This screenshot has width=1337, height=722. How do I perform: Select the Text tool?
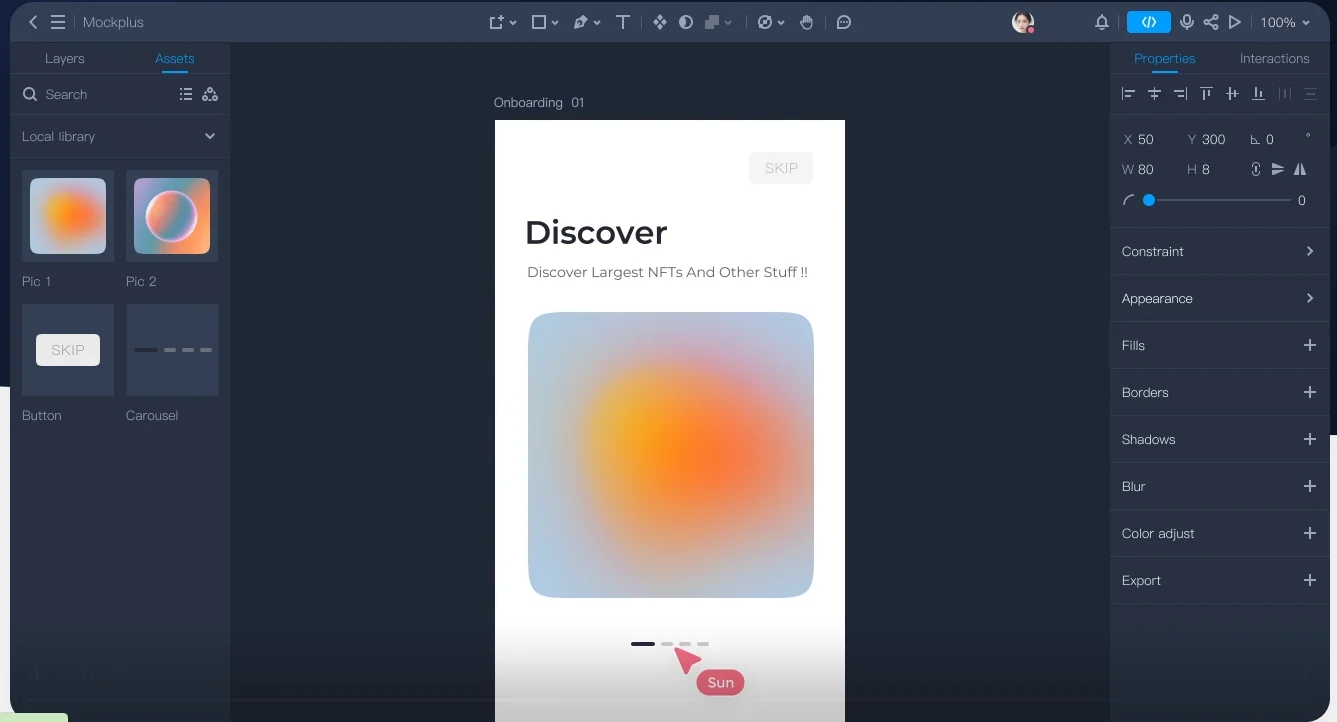pos(622,21)
